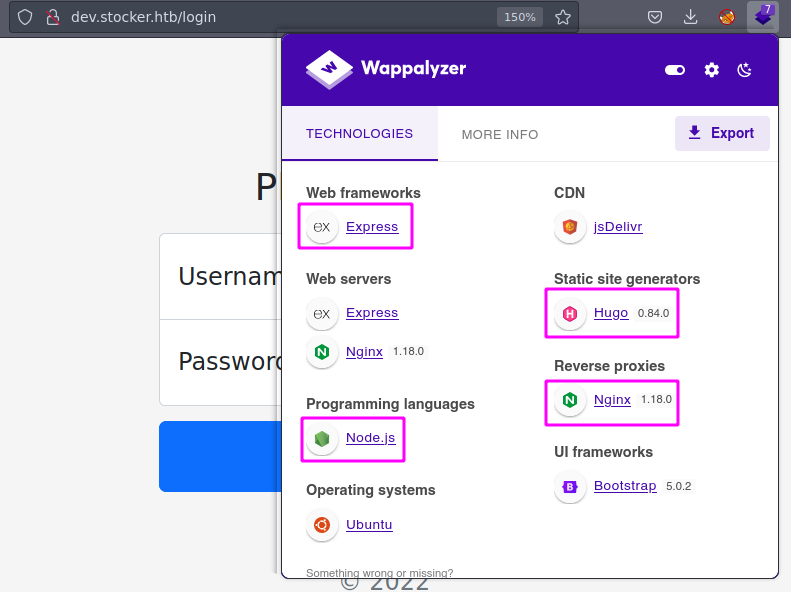Open the jsDelivr link

click(618, 227)
